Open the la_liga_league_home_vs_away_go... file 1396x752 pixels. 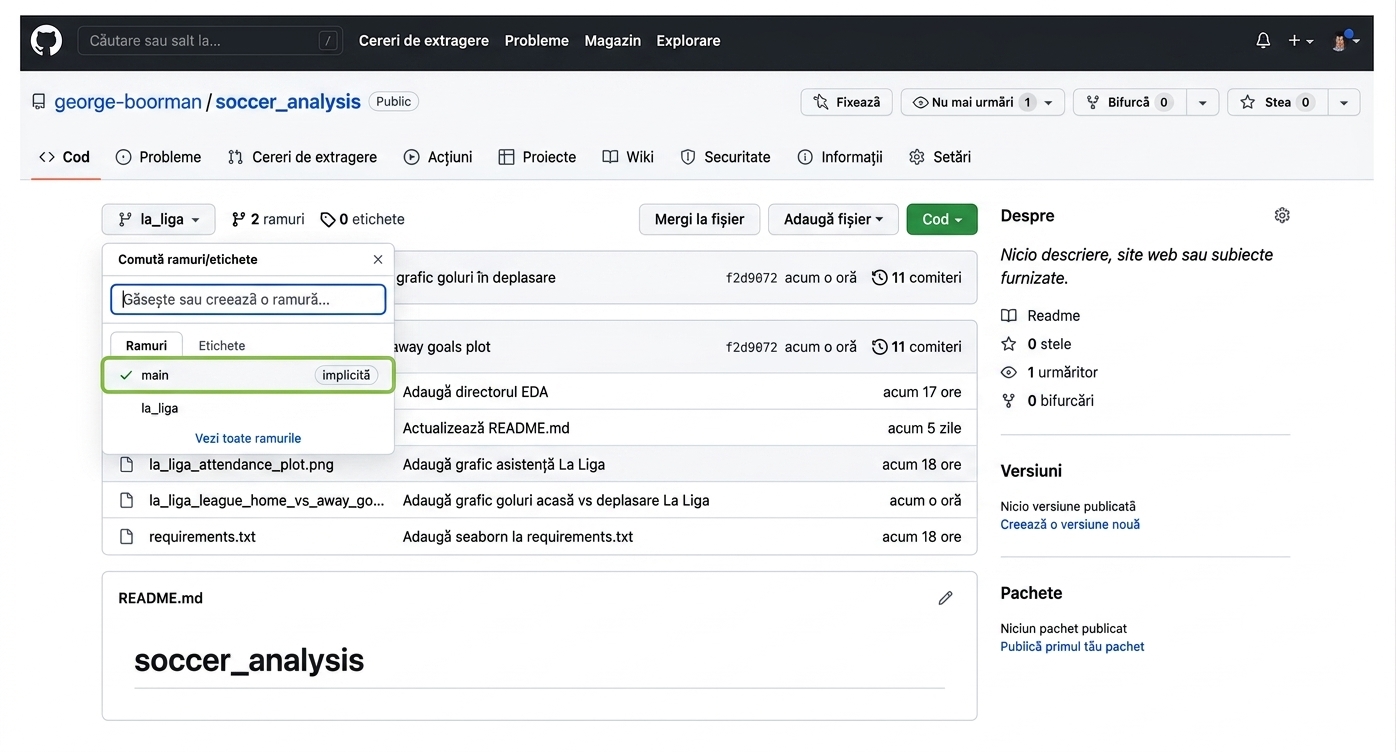(x=267, y=500)
